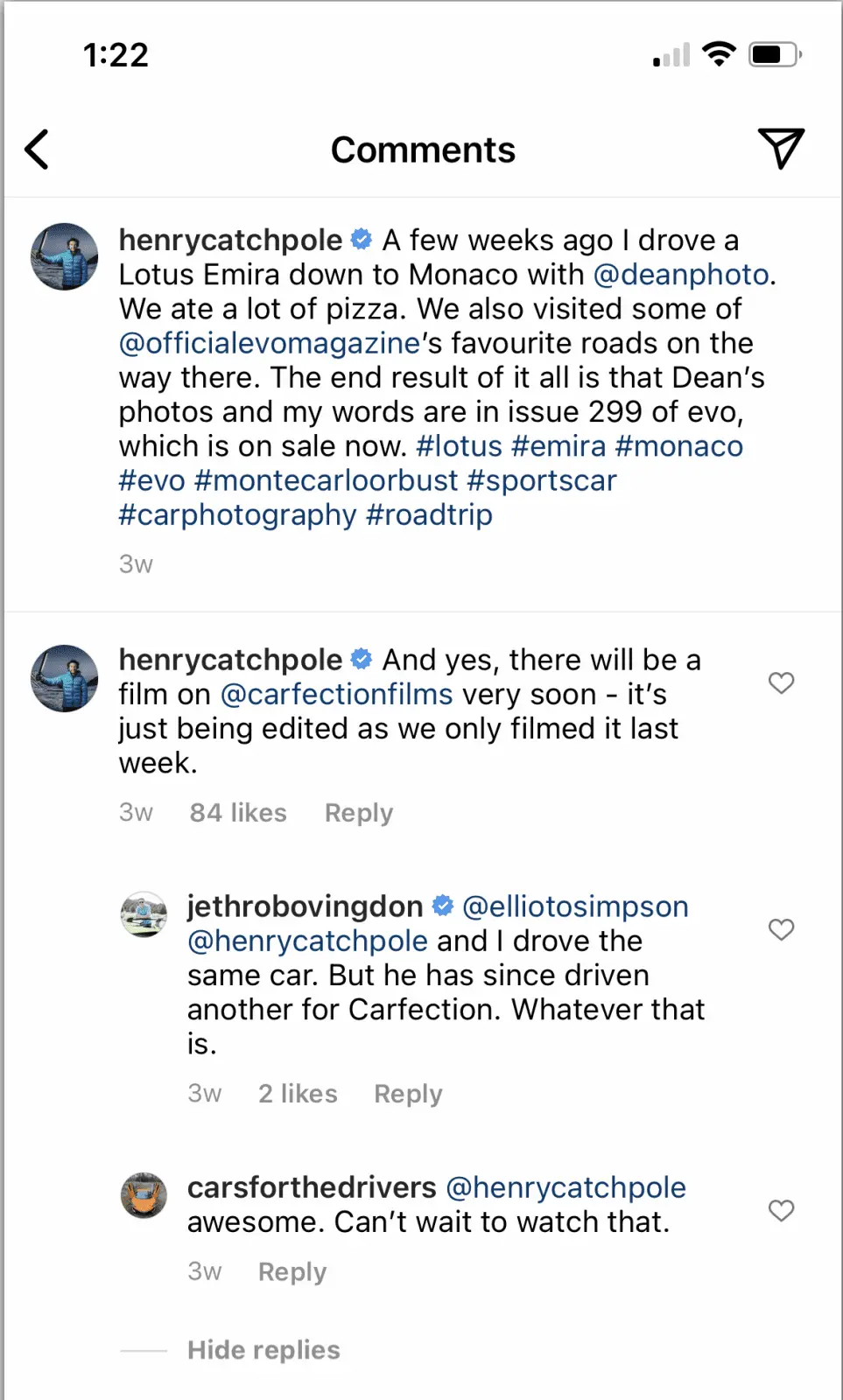Image resolution: width=843 pixels, height=1400 pixels.
Task: View 2 likes on jethrobovingdon's reply
Action: tap(298, 1094)
